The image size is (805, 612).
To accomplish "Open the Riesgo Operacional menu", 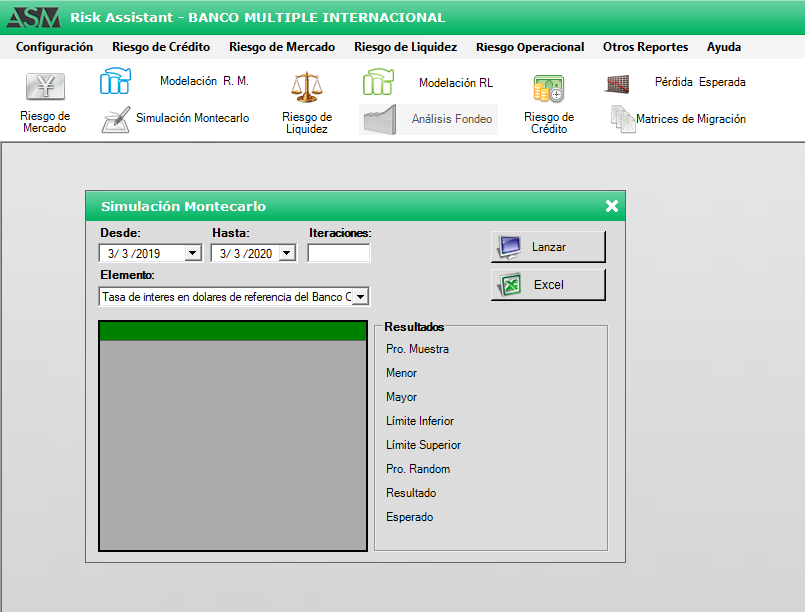I will (530, 47).
